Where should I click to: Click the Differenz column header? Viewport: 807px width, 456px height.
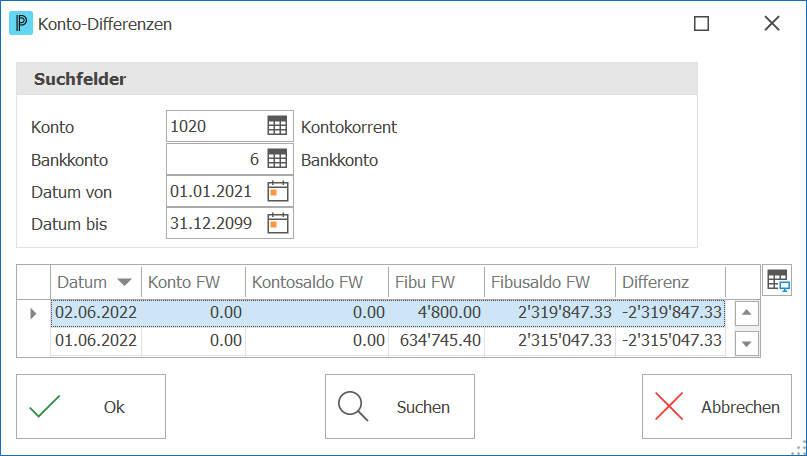(x=670, y=282)
